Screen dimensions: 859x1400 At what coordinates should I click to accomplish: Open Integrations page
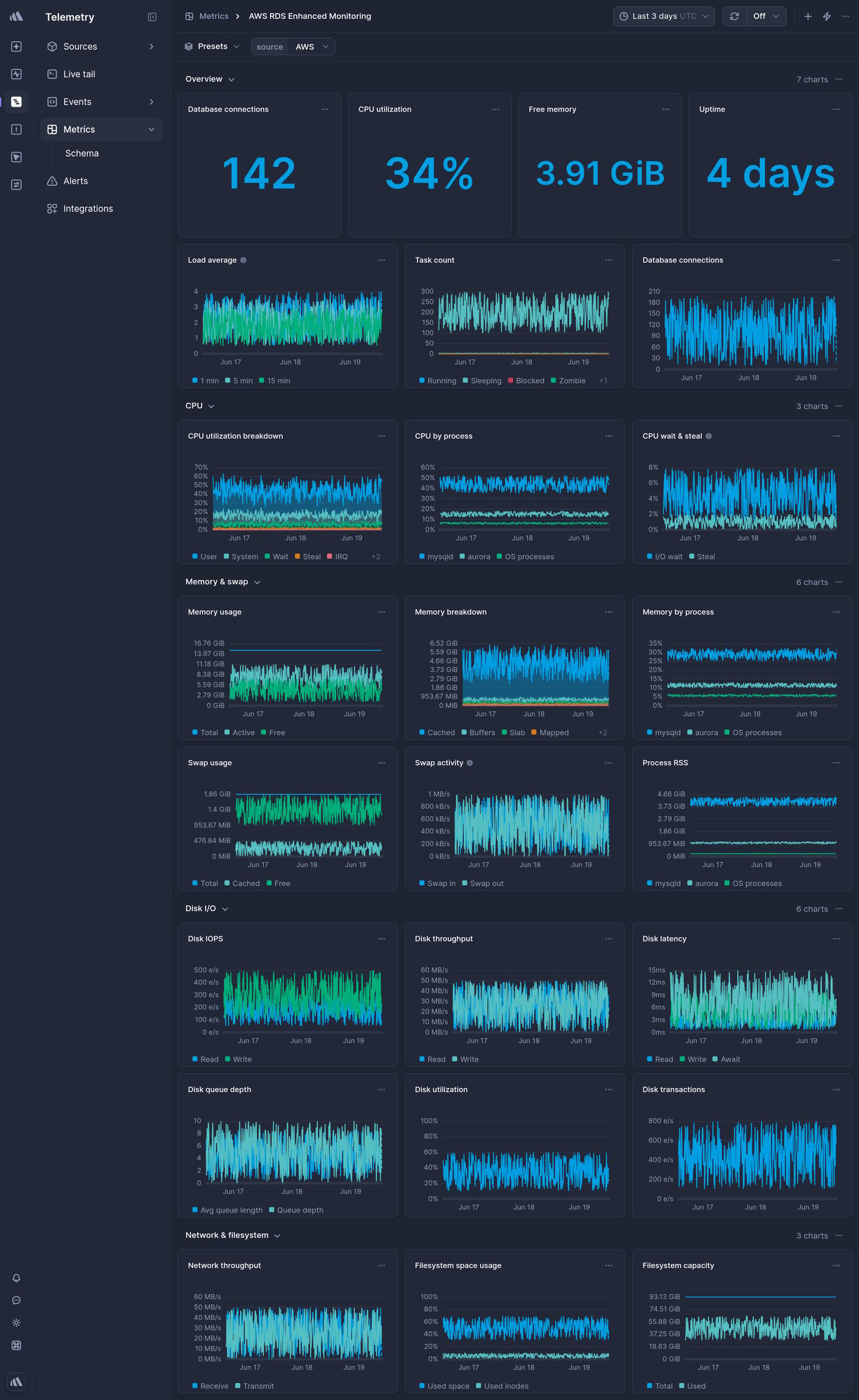pyautogui.click(x=102, y=209)
